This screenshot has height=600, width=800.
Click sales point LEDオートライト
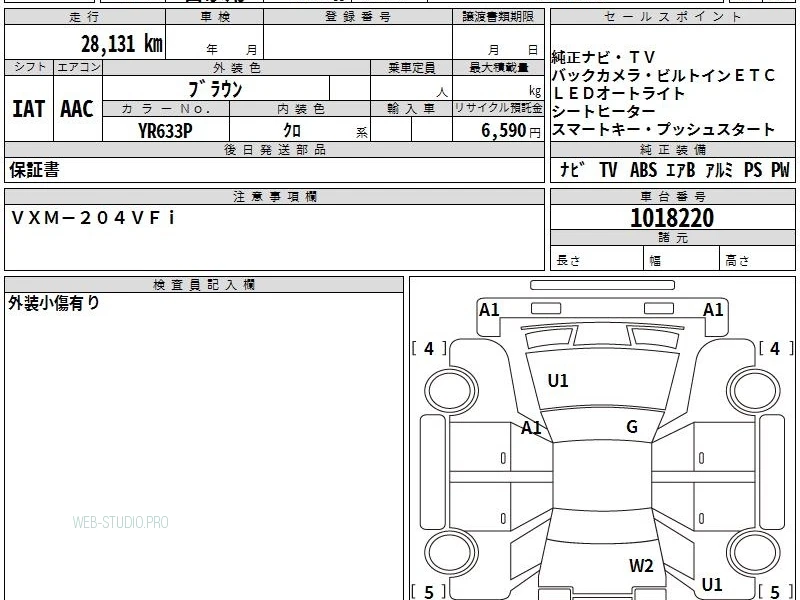[x=618, y=93]
